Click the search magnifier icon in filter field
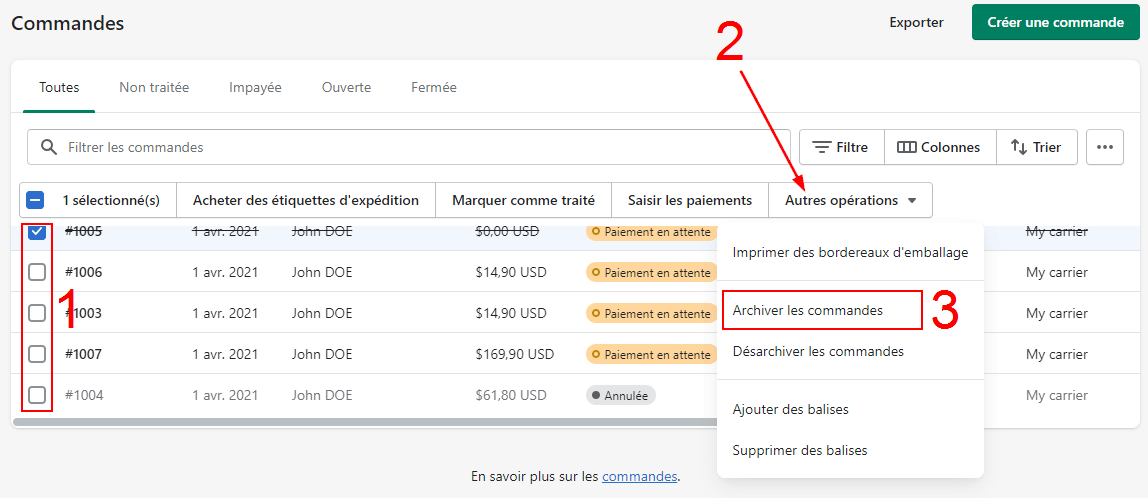The height and width of the screenshot is (498, 1148). tap(48, 147)
